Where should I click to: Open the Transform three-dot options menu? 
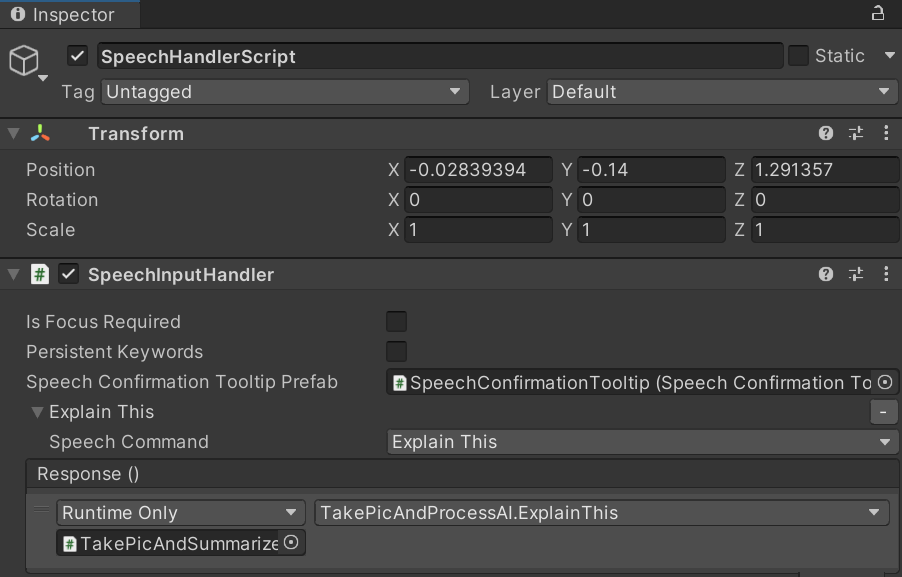[x=886, y=133]
